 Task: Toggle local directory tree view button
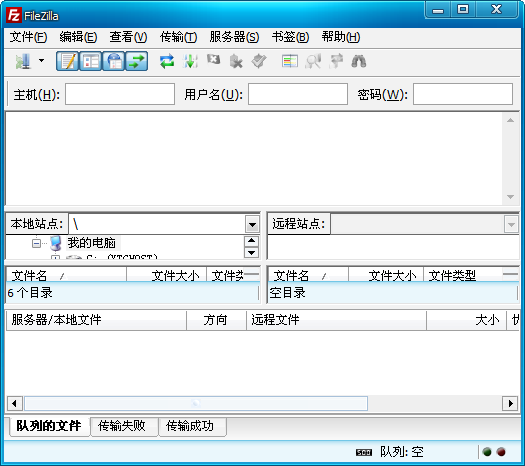[x=90, y=61]
